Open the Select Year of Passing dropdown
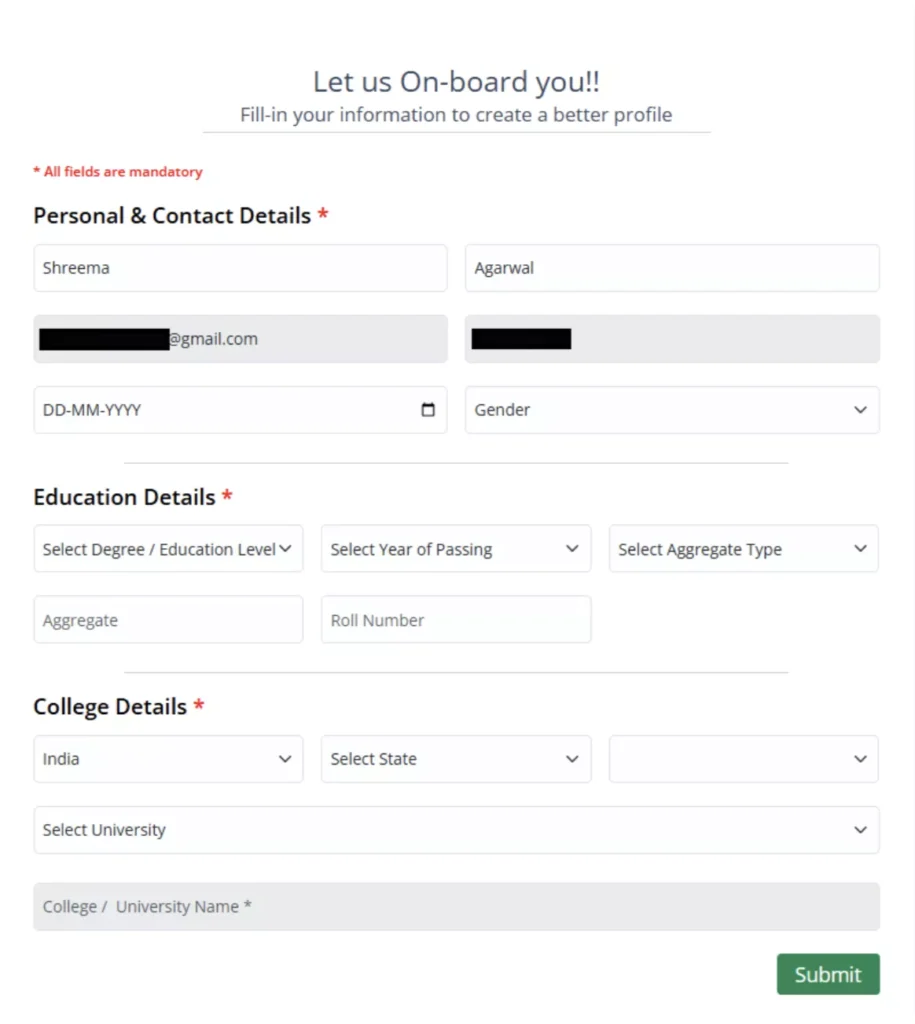Screen dimensions: 915x1024 (455, 548)
